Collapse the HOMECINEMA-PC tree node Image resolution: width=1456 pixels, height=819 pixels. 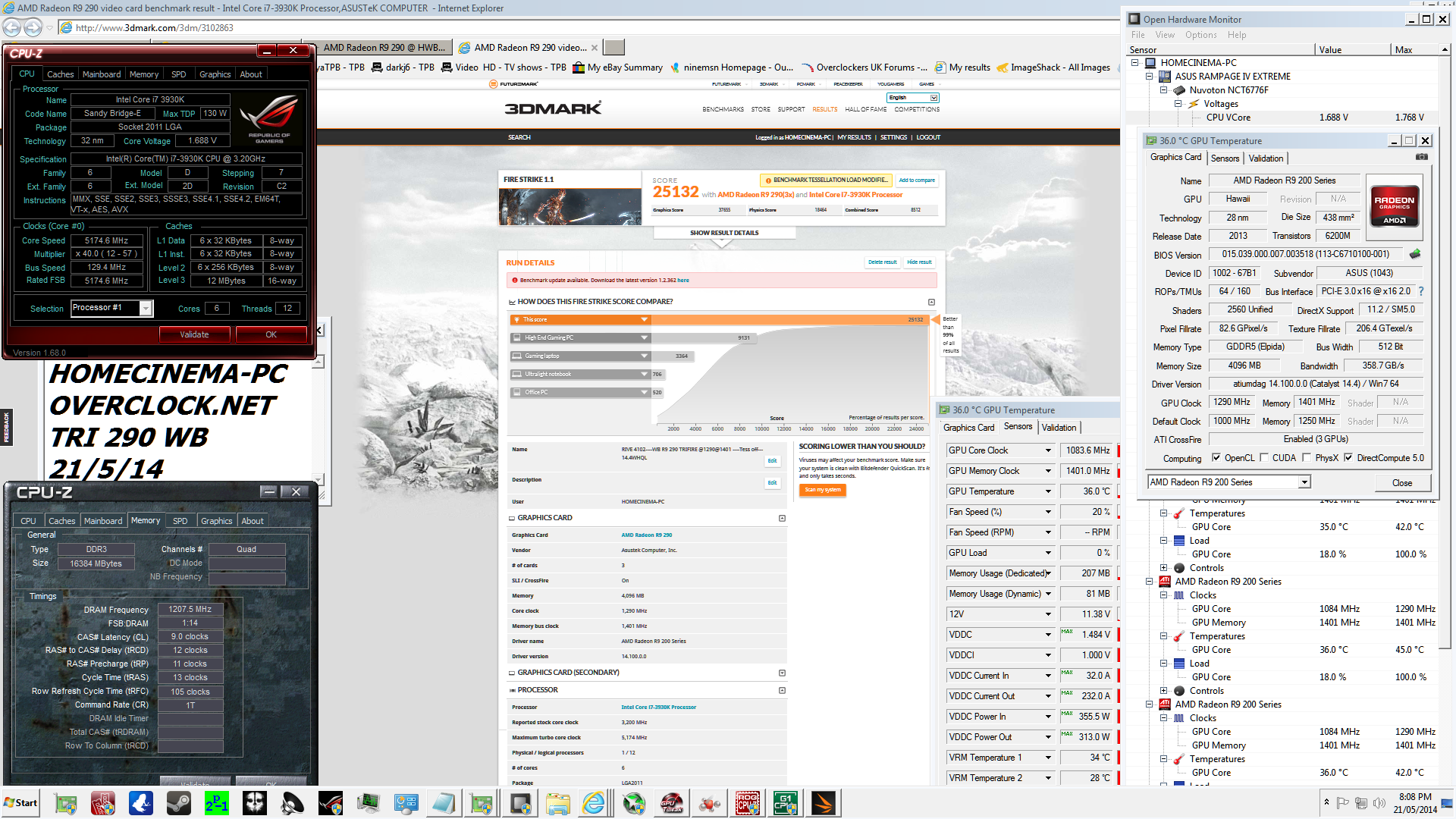[1135, 63]
